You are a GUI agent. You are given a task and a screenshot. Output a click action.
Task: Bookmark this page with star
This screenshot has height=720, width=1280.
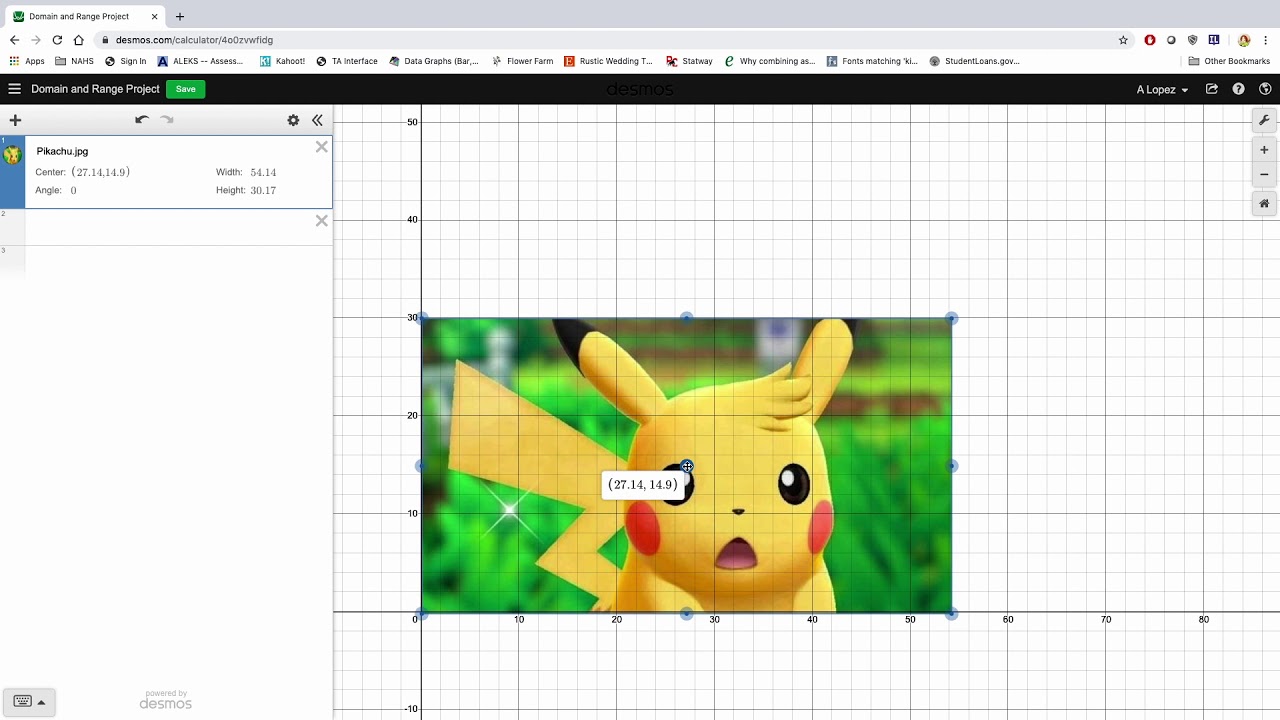pos(1123,40)
